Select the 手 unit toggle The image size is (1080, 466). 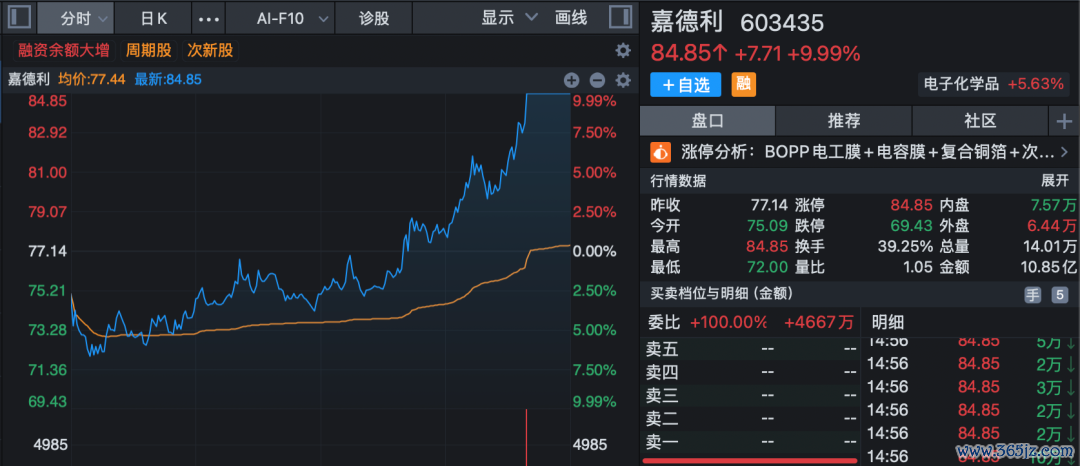(x=1033, y=295)
